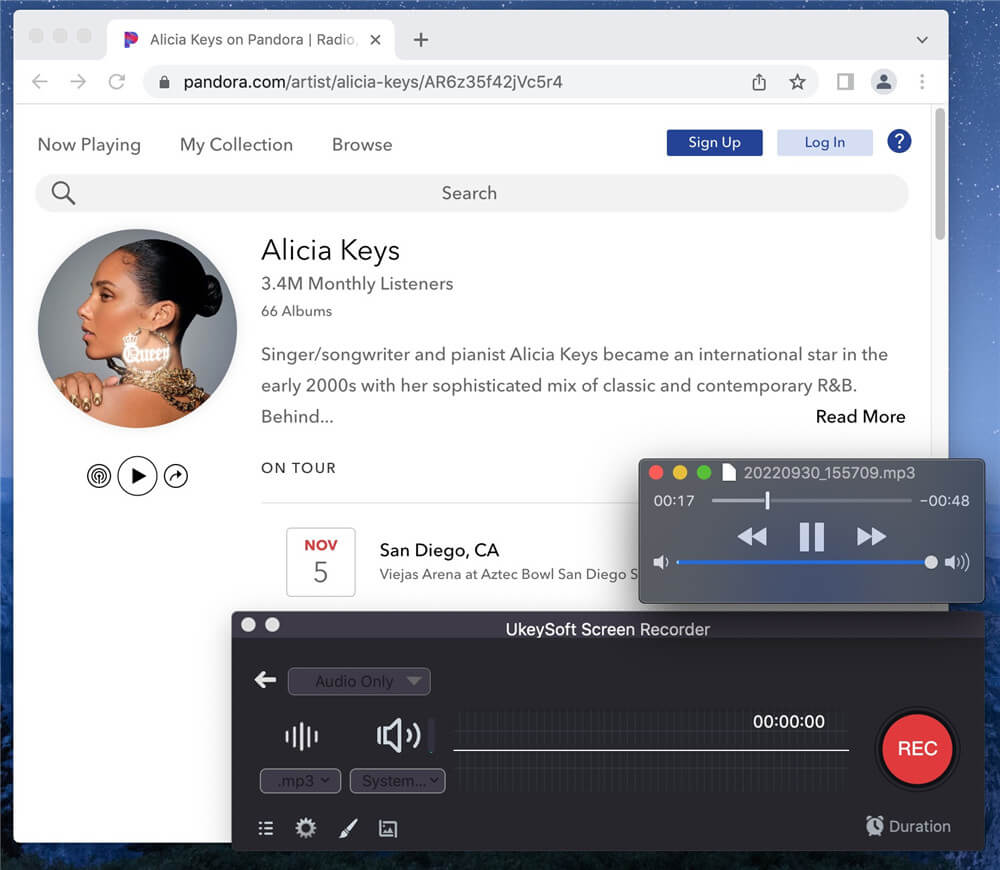The image size is (1000, 870).
Task: Go back with UkeySoft left arrow
Action: point(265,680)
